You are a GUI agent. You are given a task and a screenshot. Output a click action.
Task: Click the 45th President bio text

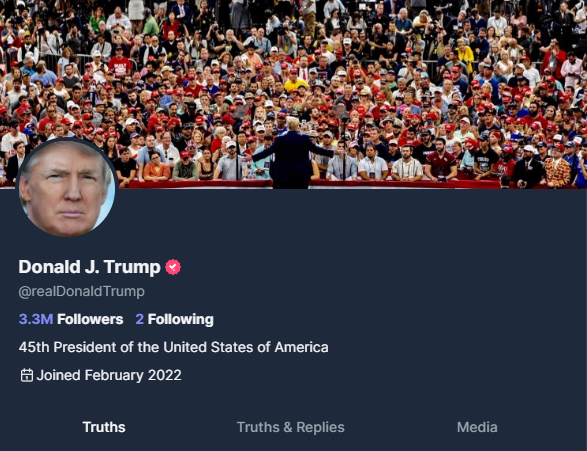[x=173, y=347]
